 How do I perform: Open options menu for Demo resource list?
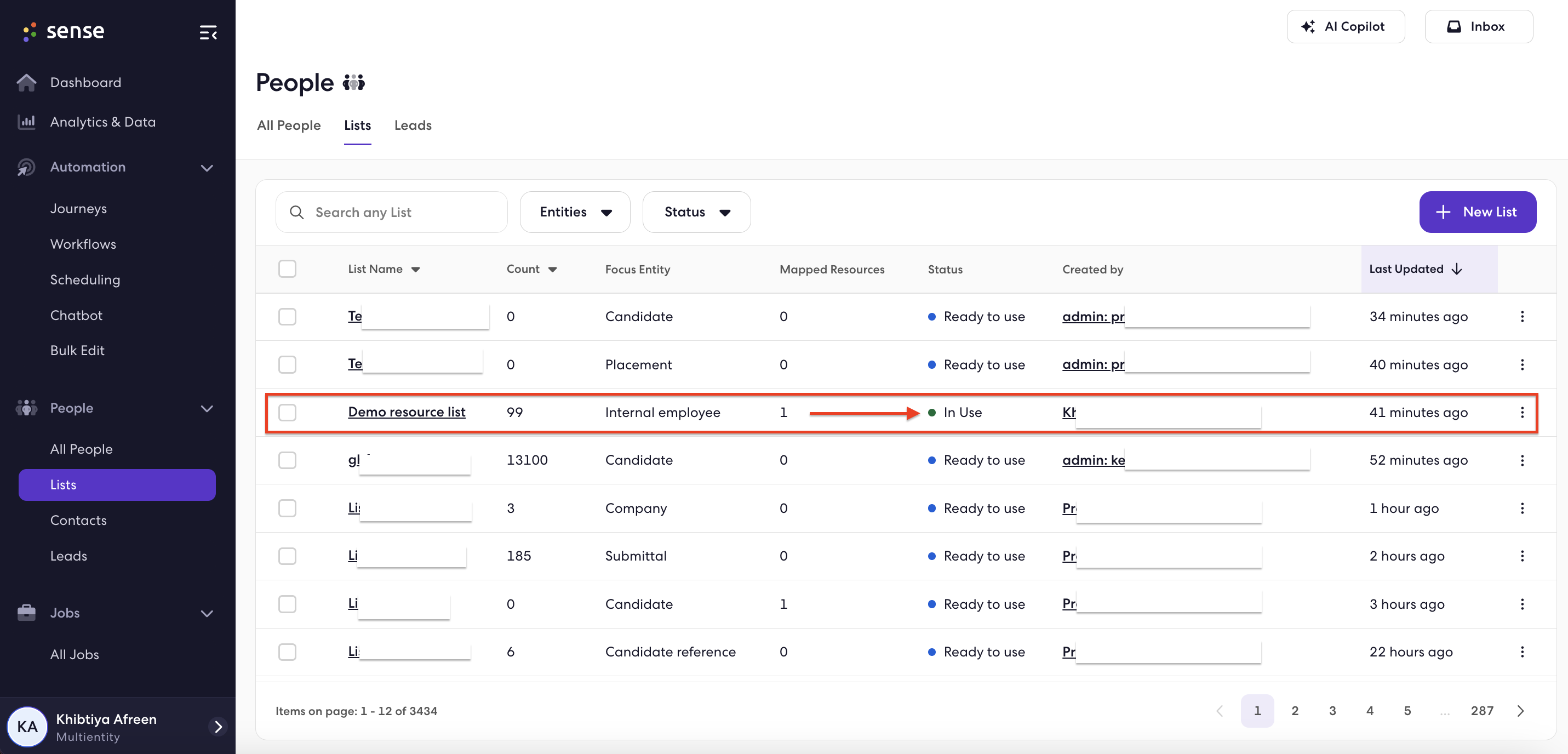(1523, 412)
